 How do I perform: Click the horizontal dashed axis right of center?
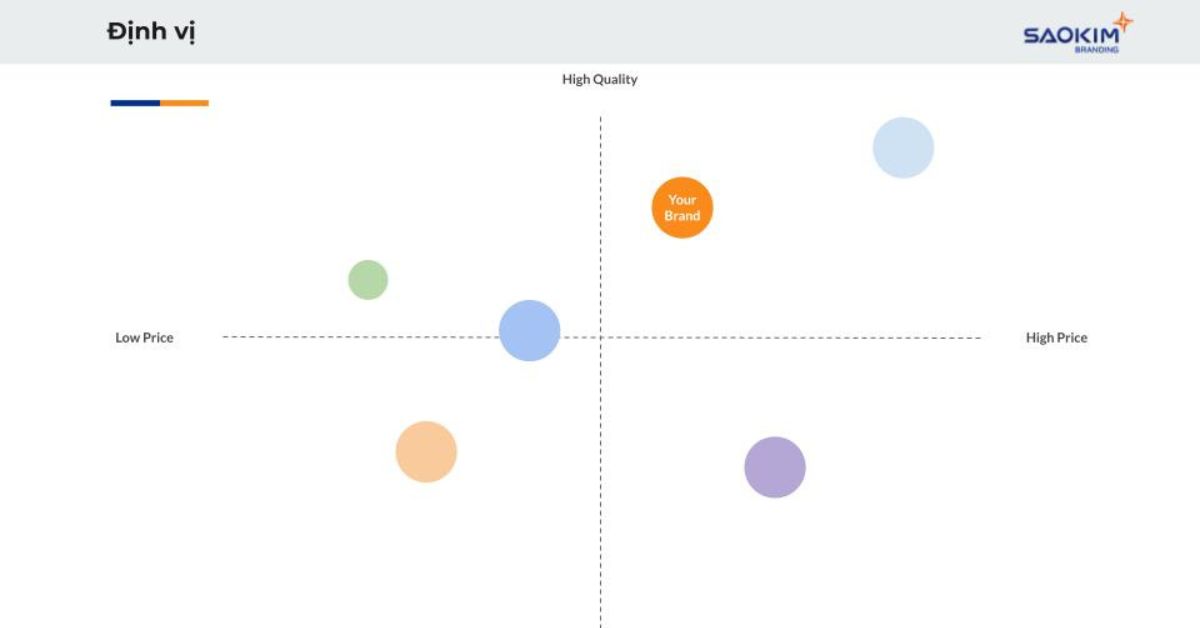(x=791, y=337)
